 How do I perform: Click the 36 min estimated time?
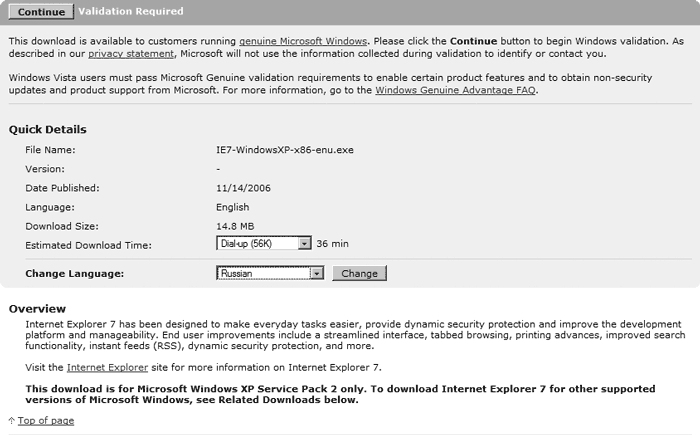[x=333, y=244]
